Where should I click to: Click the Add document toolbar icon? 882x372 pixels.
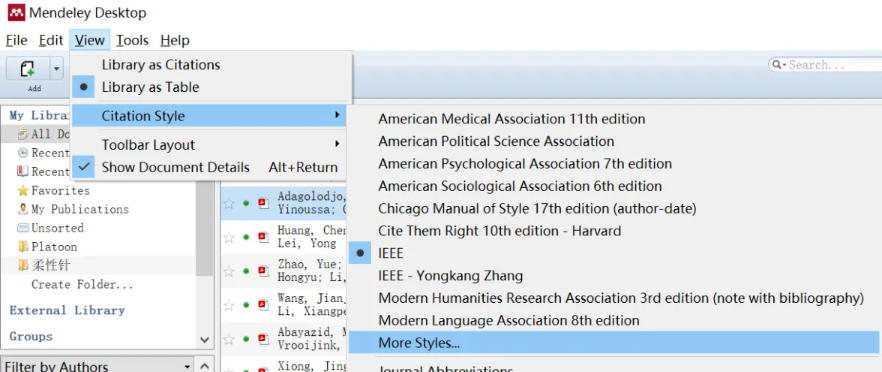point(27,69)
